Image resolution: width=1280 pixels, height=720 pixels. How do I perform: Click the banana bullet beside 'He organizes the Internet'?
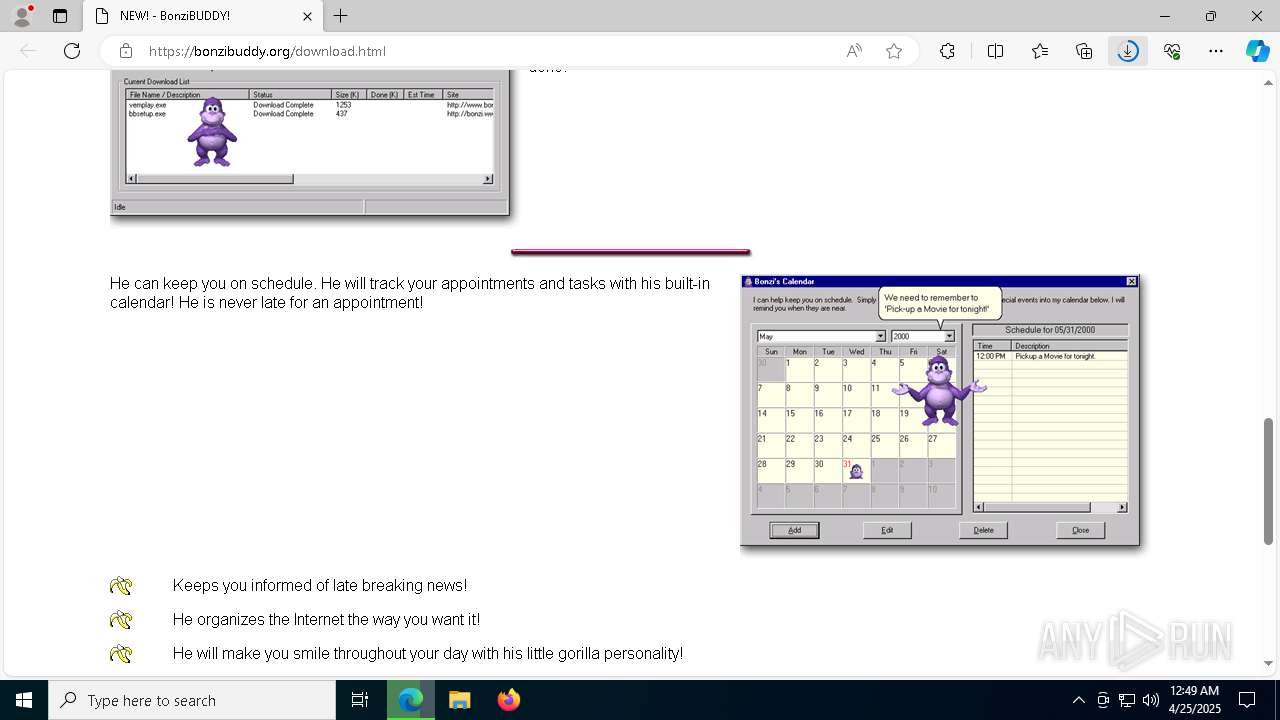121,620
